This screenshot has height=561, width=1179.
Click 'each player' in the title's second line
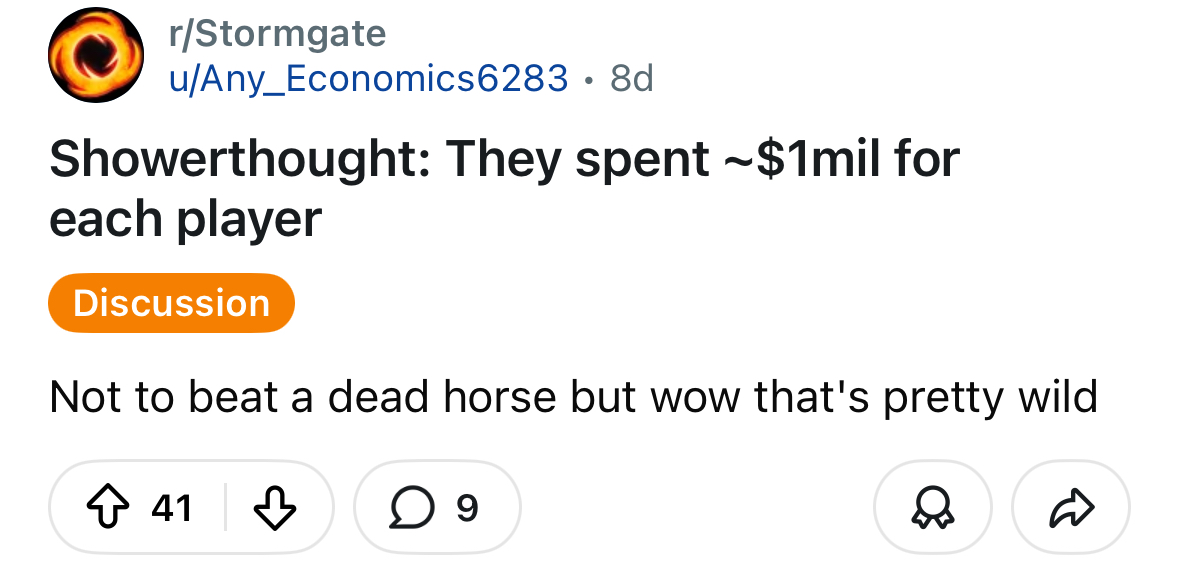pos(185,219)
